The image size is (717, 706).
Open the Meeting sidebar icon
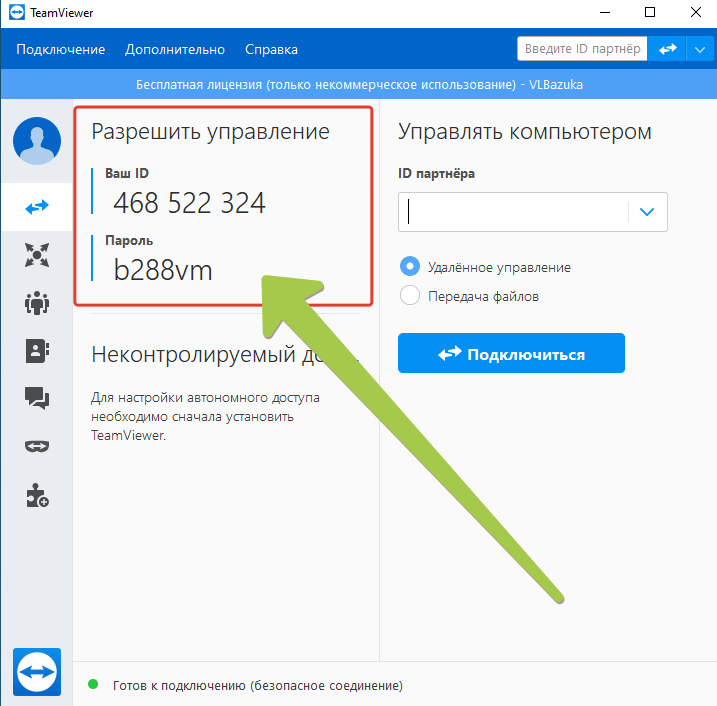pos(37,303)
